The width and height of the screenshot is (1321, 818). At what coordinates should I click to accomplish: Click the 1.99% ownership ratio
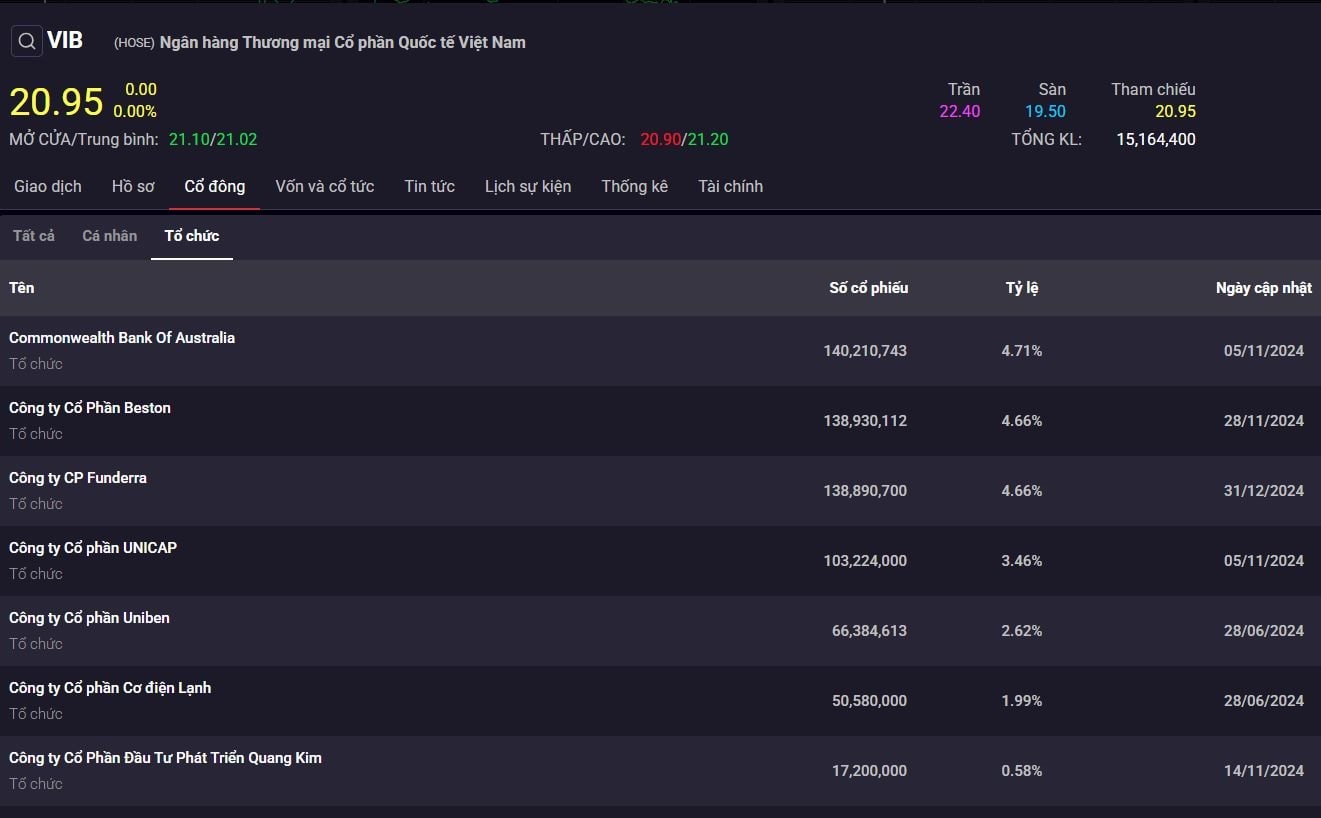click(1022, 701)
